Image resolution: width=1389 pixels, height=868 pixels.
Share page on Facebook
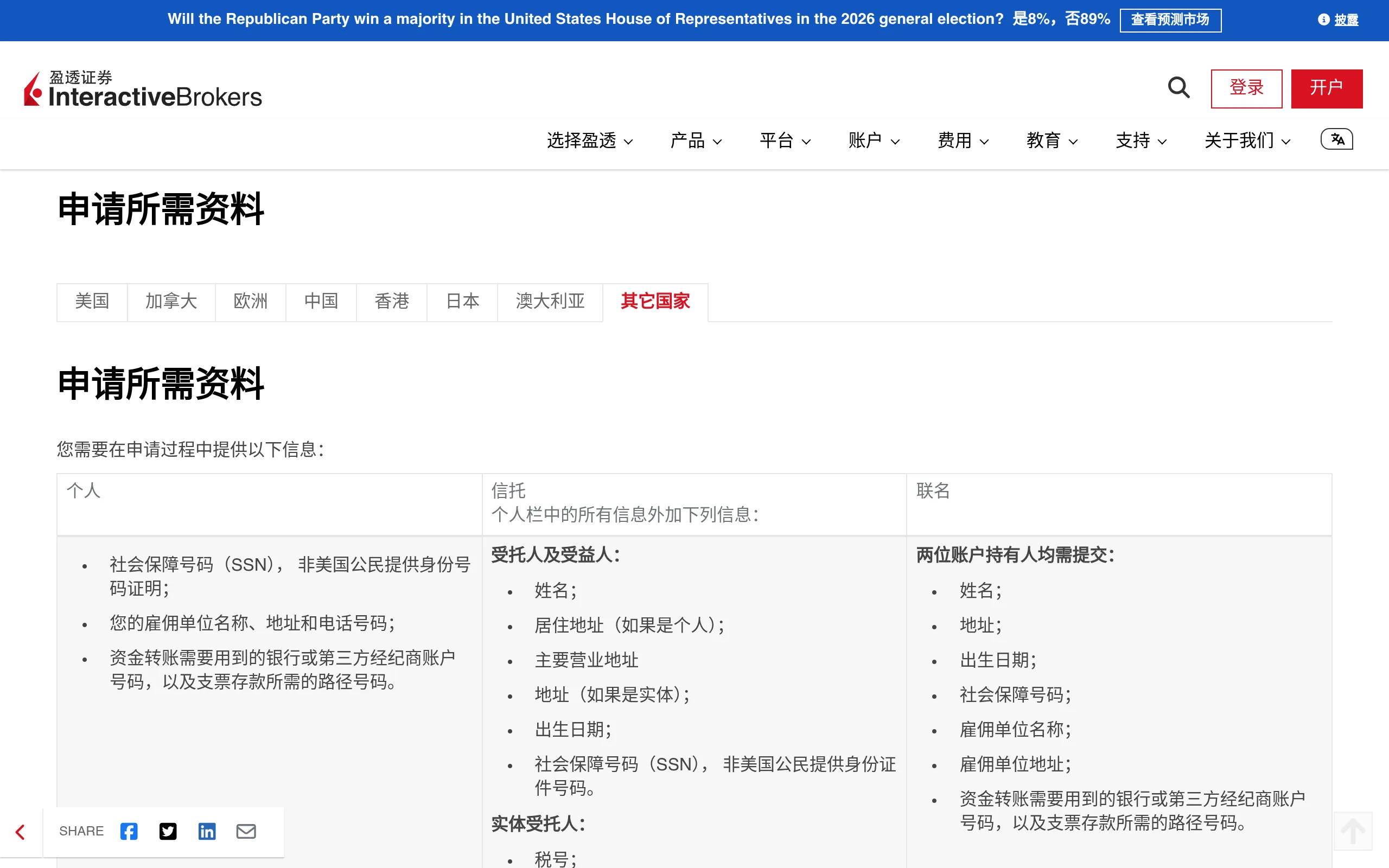click(129, 831)
